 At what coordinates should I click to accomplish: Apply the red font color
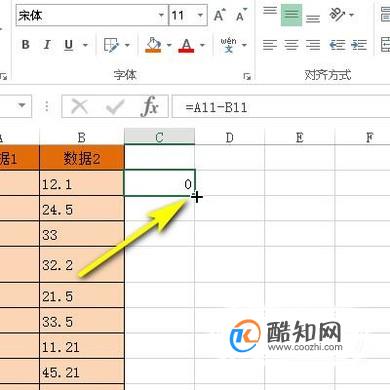[x=186, y=45]
